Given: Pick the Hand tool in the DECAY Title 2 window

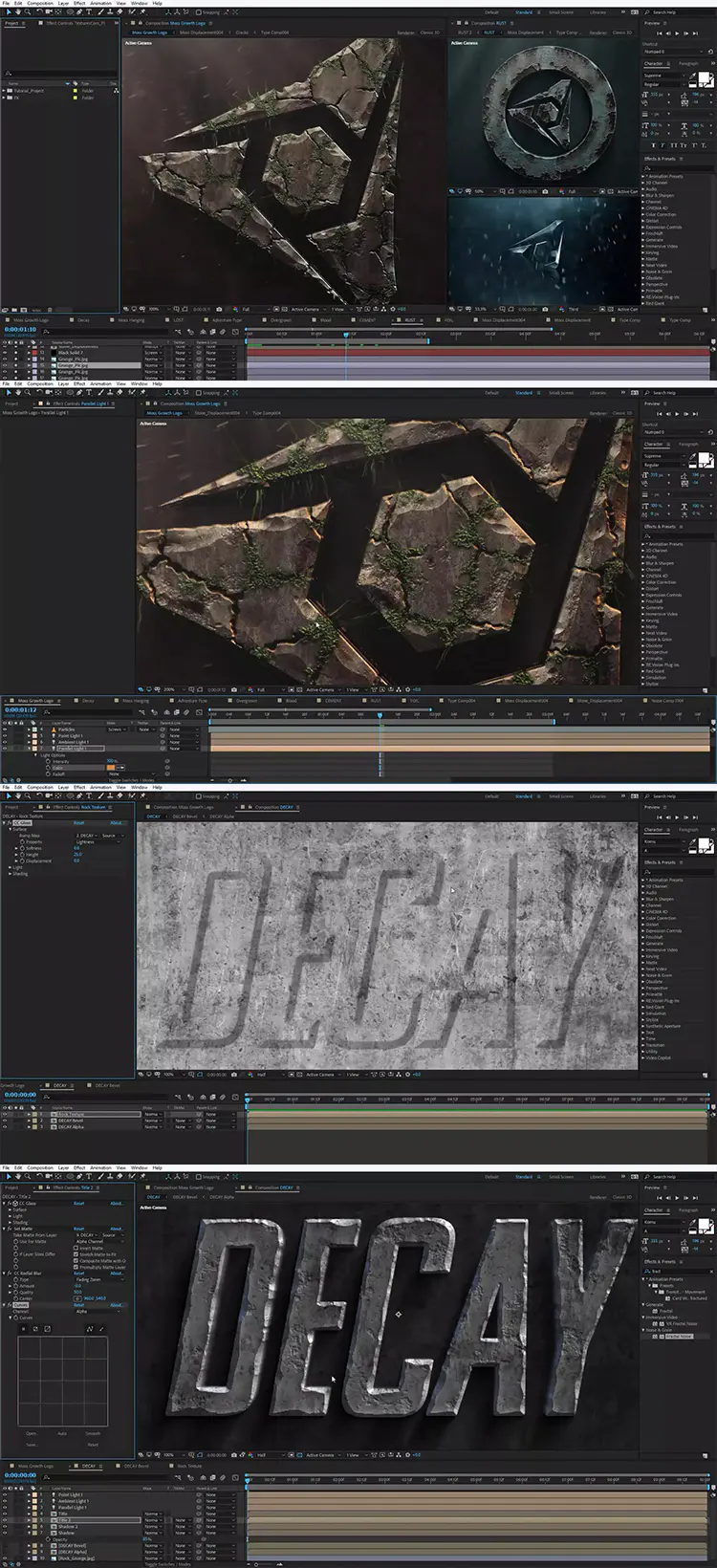Looking at the screenshot, I should pyautogui.click(x=18, y=1176).
